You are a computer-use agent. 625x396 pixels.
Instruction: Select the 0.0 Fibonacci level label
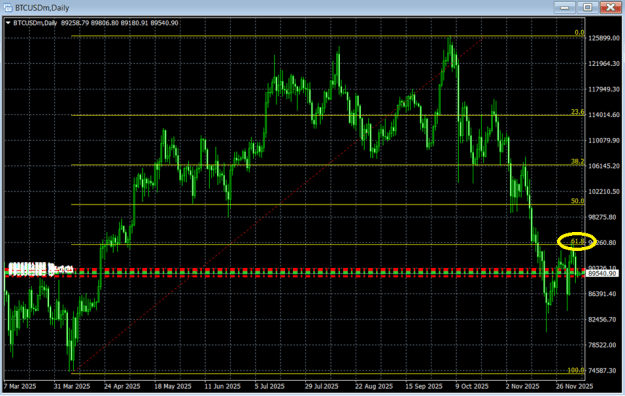[579, 33]
